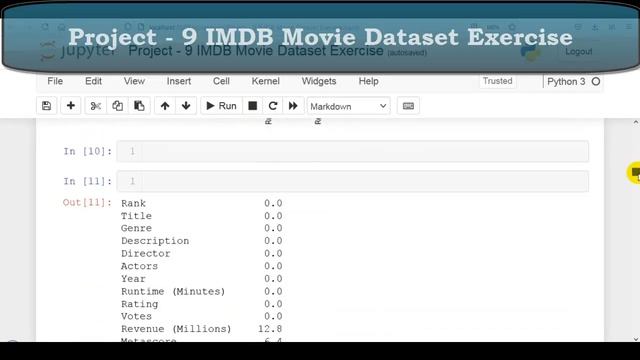Open the Cell menu

coord(221,81)
